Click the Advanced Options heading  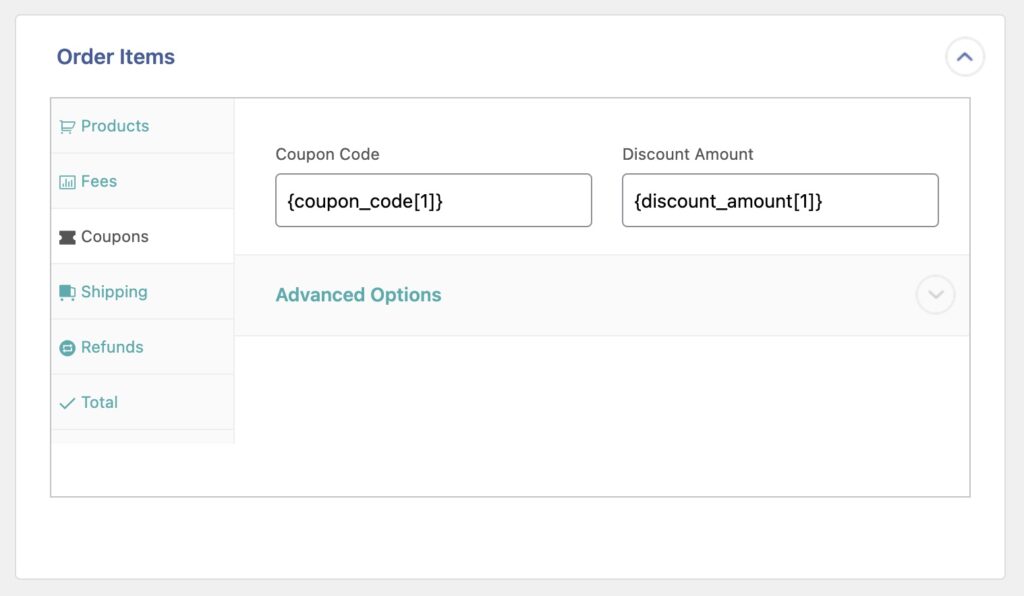click(358, 295)
